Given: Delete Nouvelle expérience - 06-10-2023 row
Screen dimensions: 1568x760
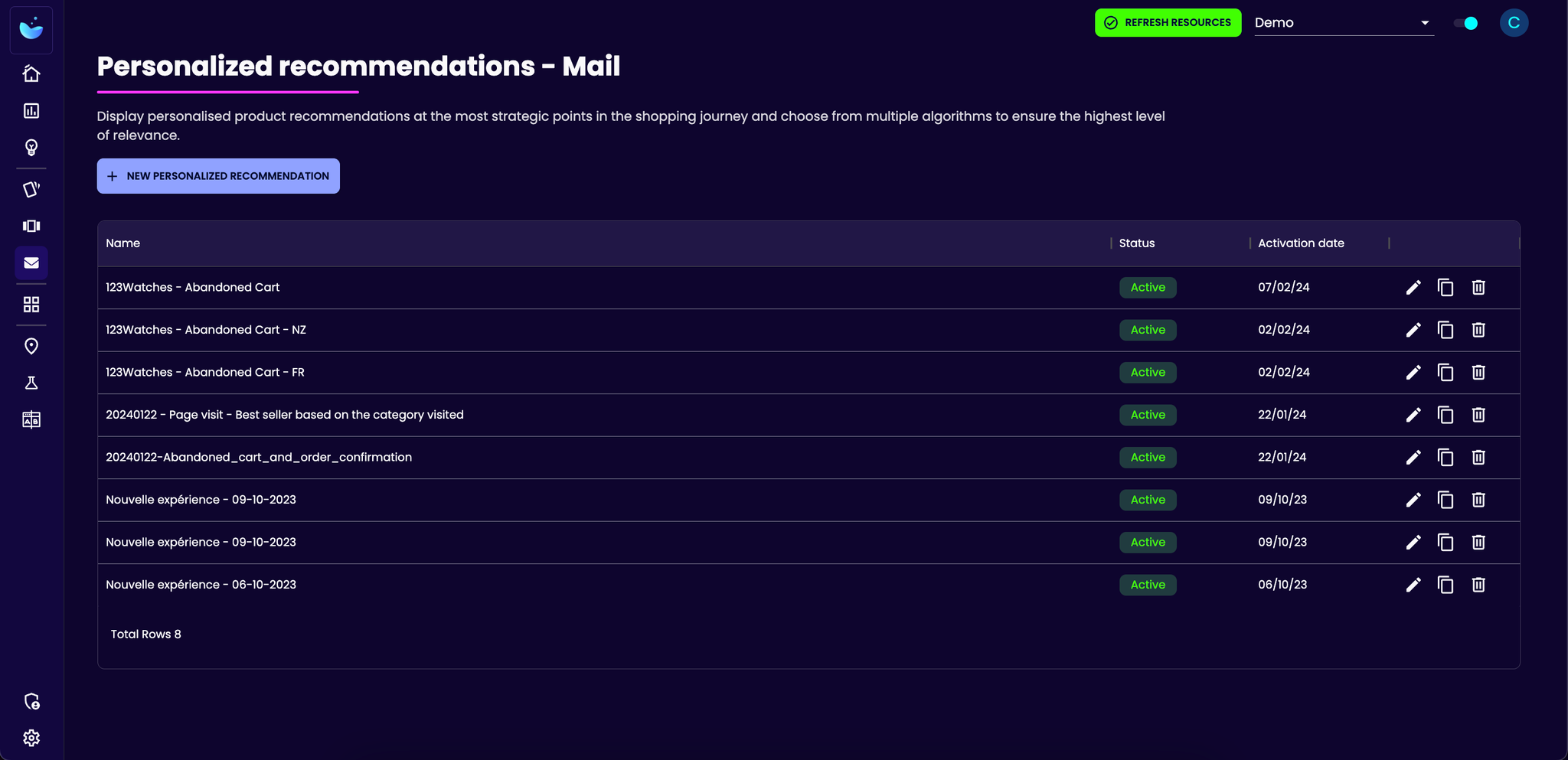Looking at the screenshot, I should 1478,585.
